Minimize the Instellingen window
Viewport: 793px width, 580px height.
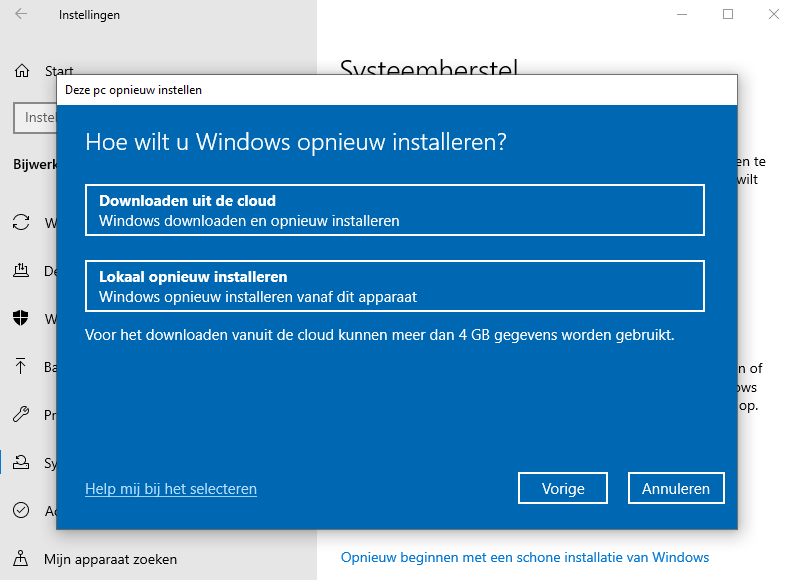click(682, 14)
